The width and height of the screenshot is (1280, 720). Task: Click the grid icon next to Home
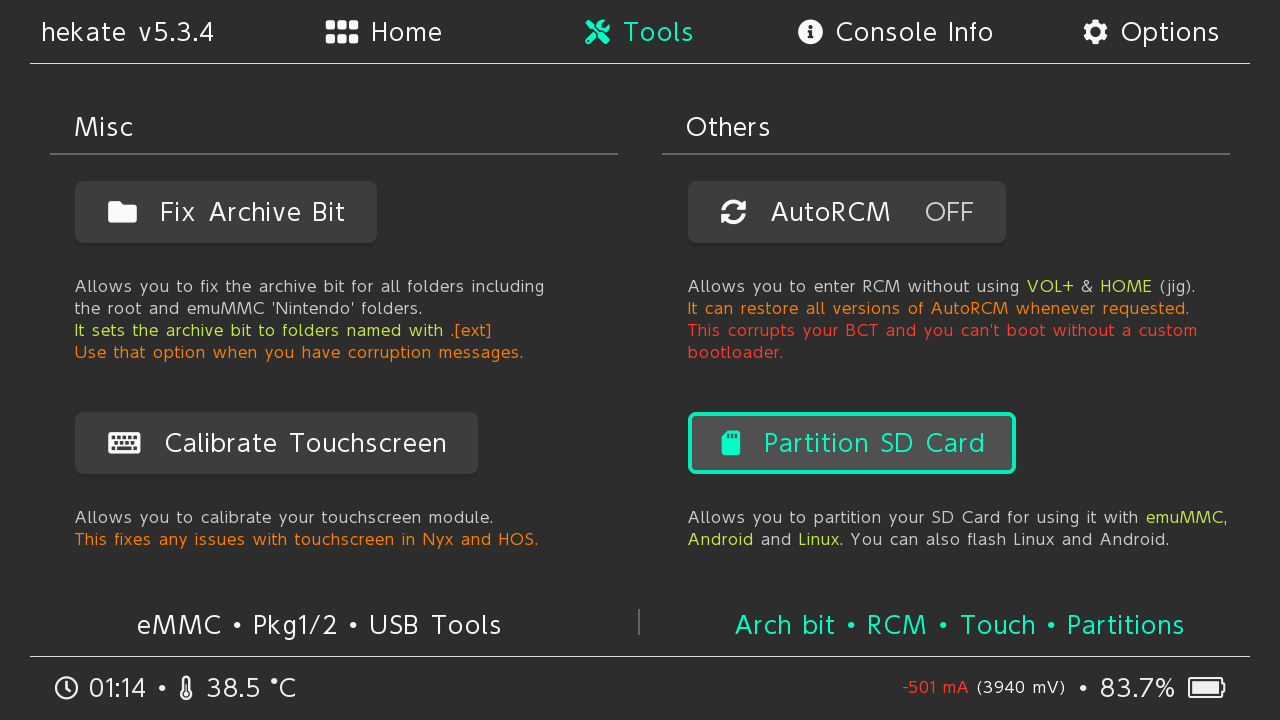pos(342,32)
